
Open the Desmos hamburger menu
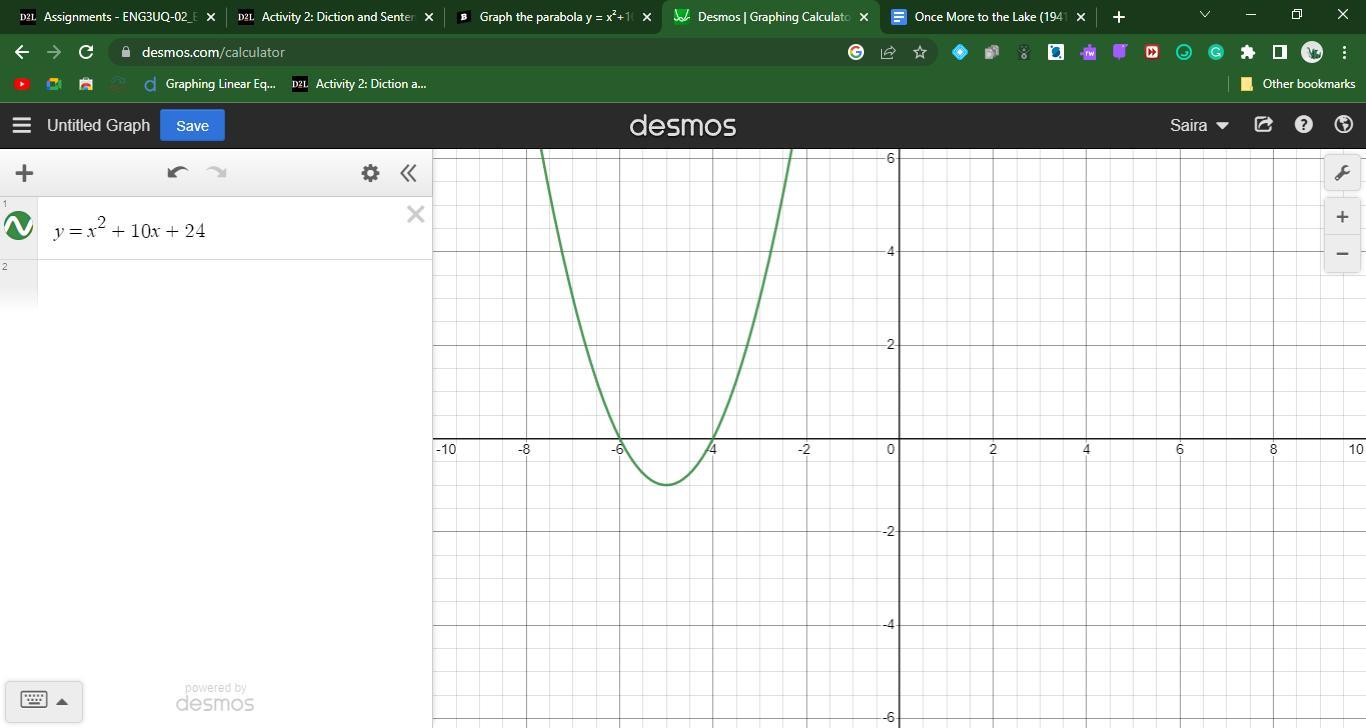(x=21, y=125)
